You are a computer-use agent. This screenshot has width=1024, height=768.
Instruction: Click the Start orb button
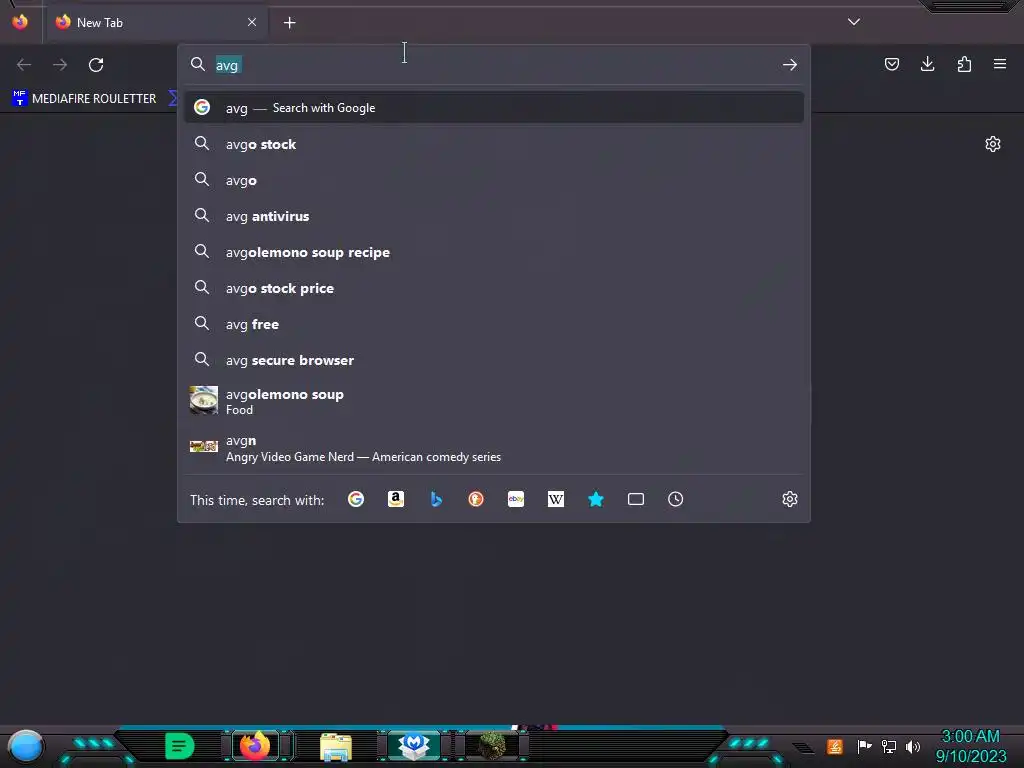tap(26, 746)
